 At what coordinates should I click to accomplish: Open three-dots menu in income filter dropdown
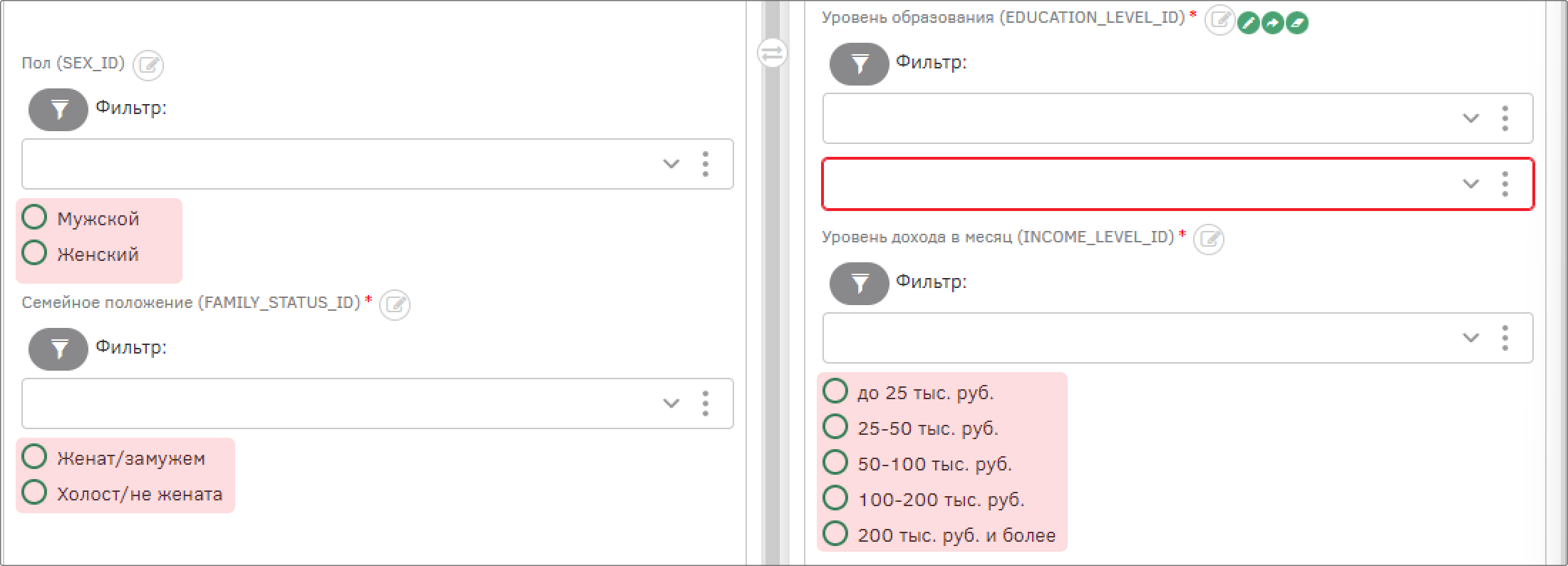(1505, 338)
